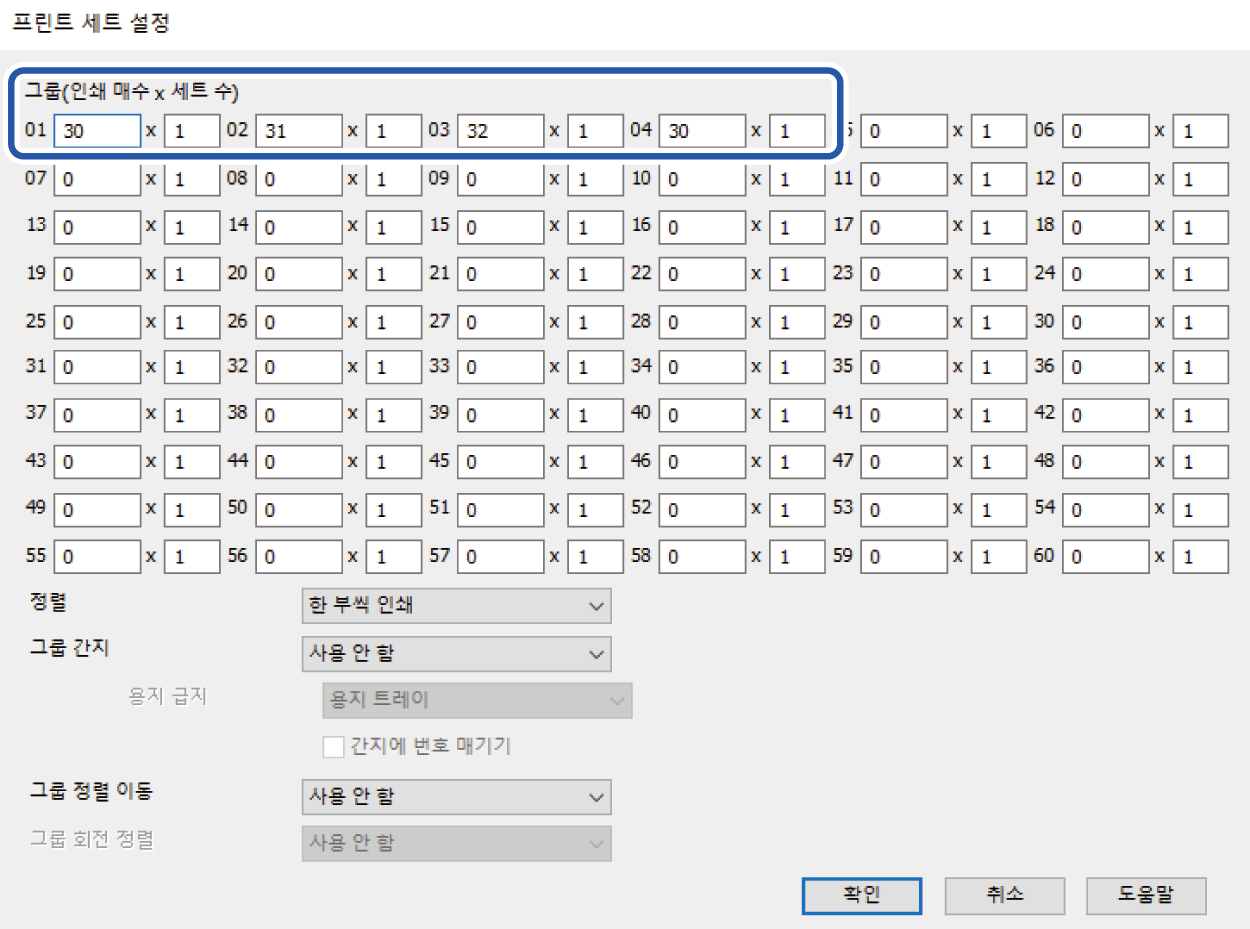The height and width of the screenshot is (929, 1250).
Task: Click group 01 print count field
Action: (97, 131)
